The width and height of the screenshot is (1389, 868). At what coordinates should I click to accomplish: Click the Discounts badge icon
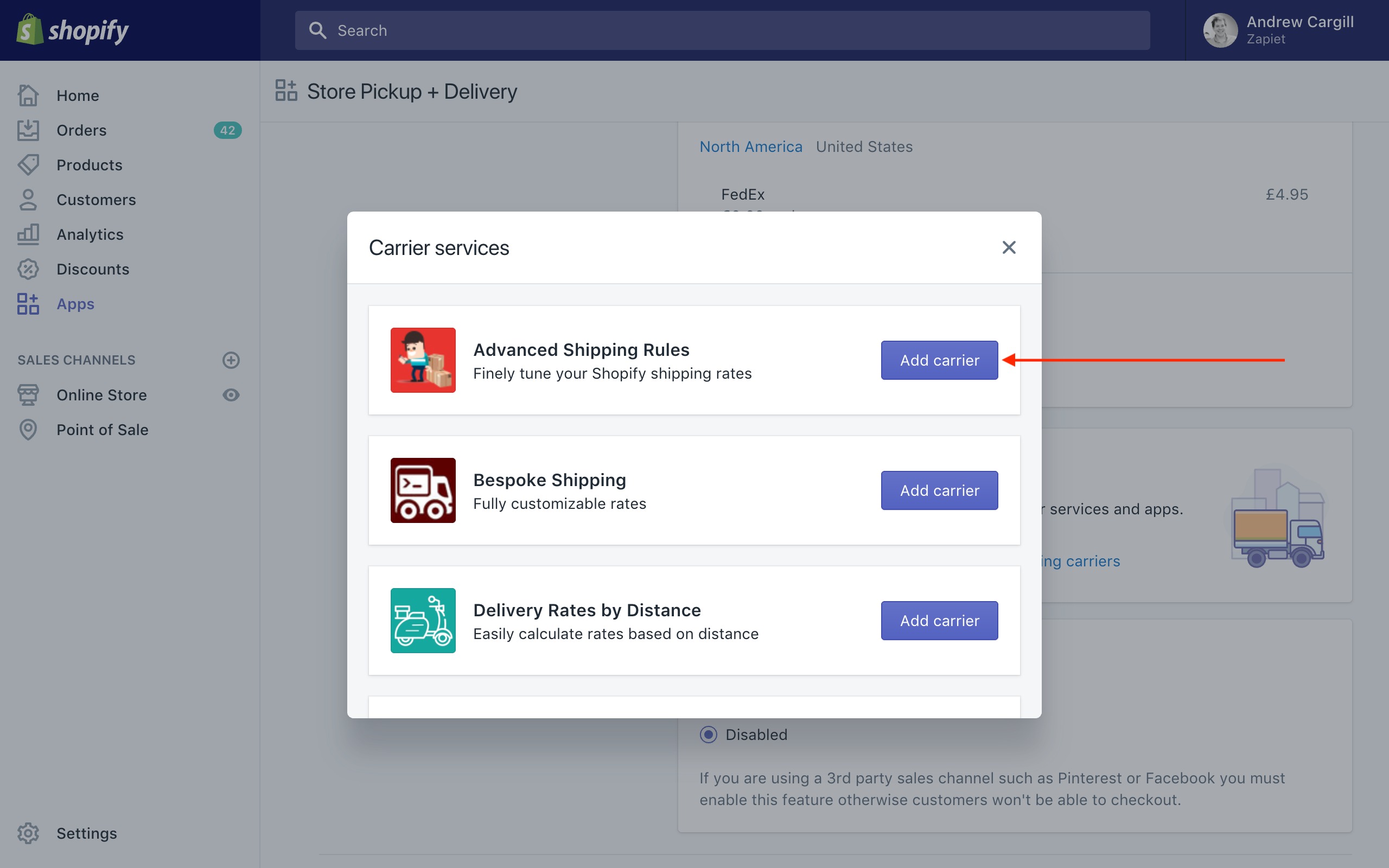click(x=28, y=269)
